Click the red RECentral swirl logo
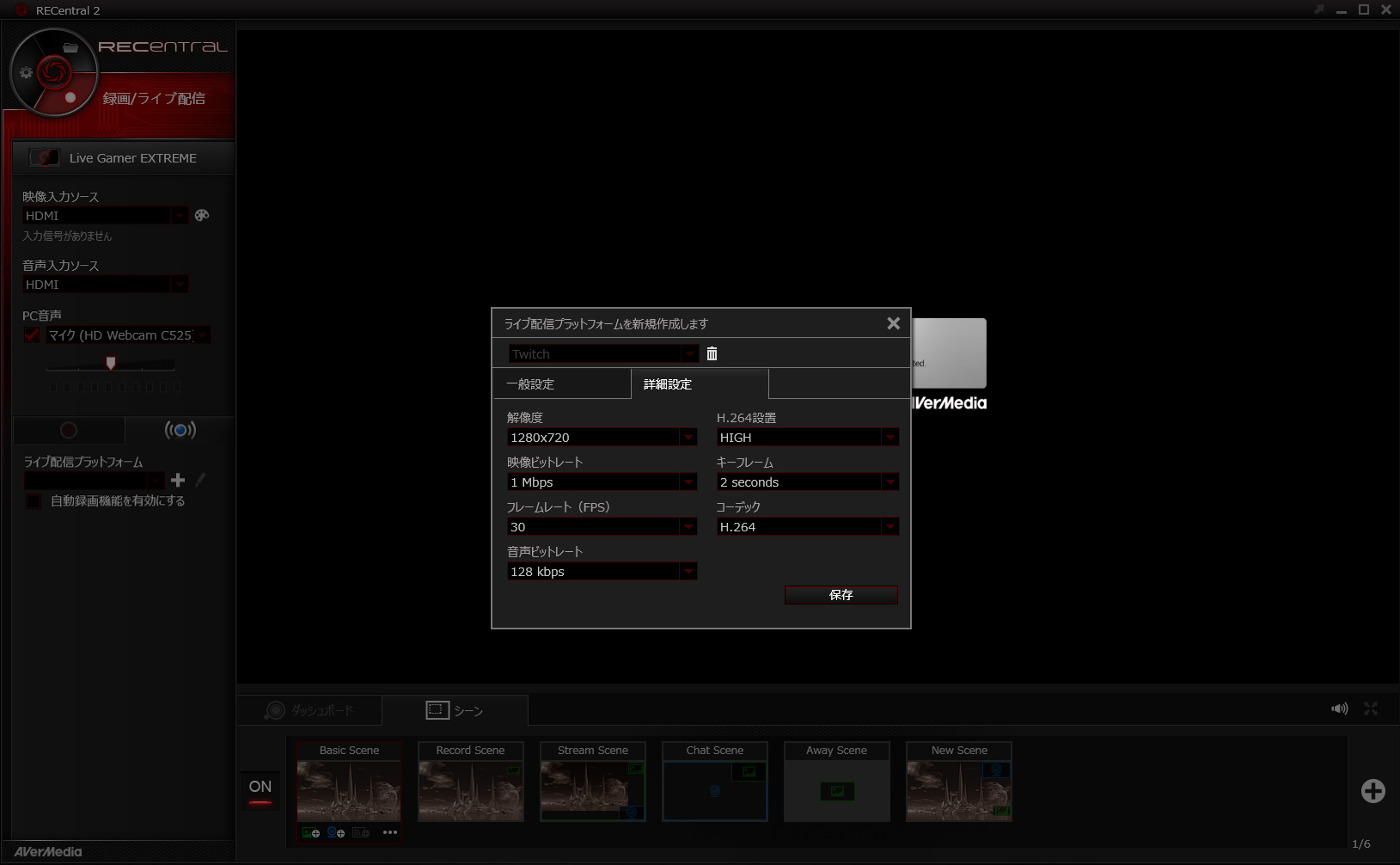Viewport: 1400px width, 865px height. pyautogui.click(x=53, y=72)
